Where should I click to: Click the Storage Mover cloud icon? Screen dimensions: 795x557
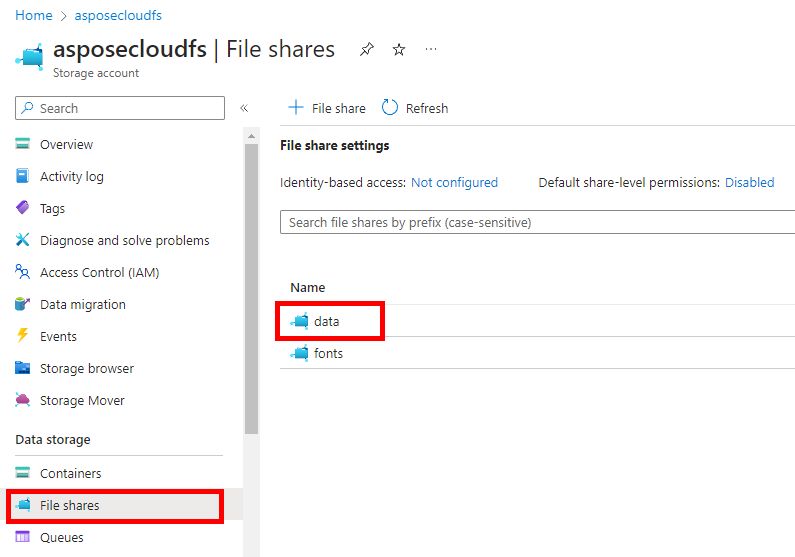pos(22,399)
